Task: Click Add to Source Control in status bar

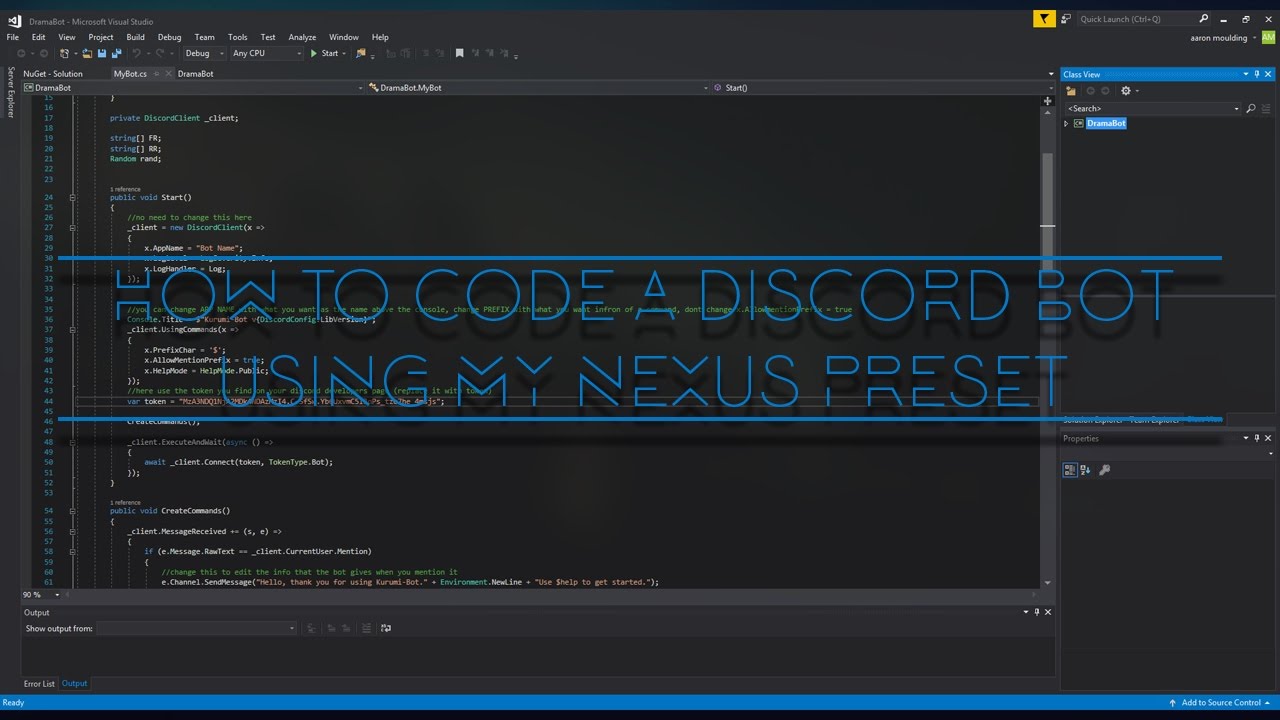Action: pyautogui.click(x=1221, y=703)
